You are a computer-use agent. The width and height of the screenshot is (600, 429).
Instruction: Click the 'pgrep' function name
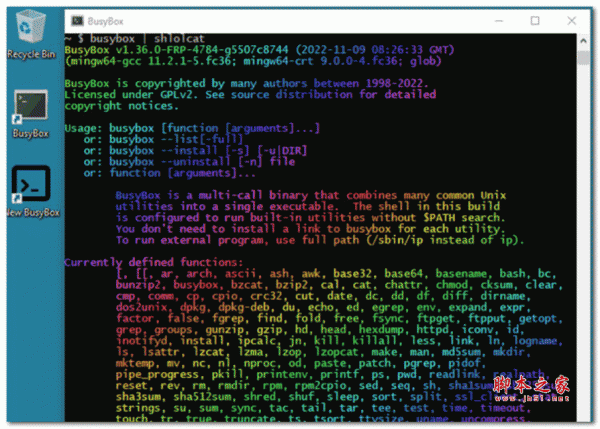coord(419,363)
